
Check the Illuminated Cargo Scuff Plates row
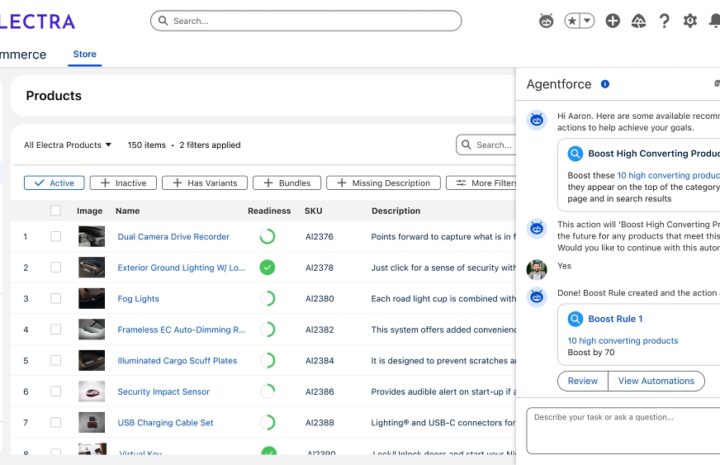pos(56,360)
